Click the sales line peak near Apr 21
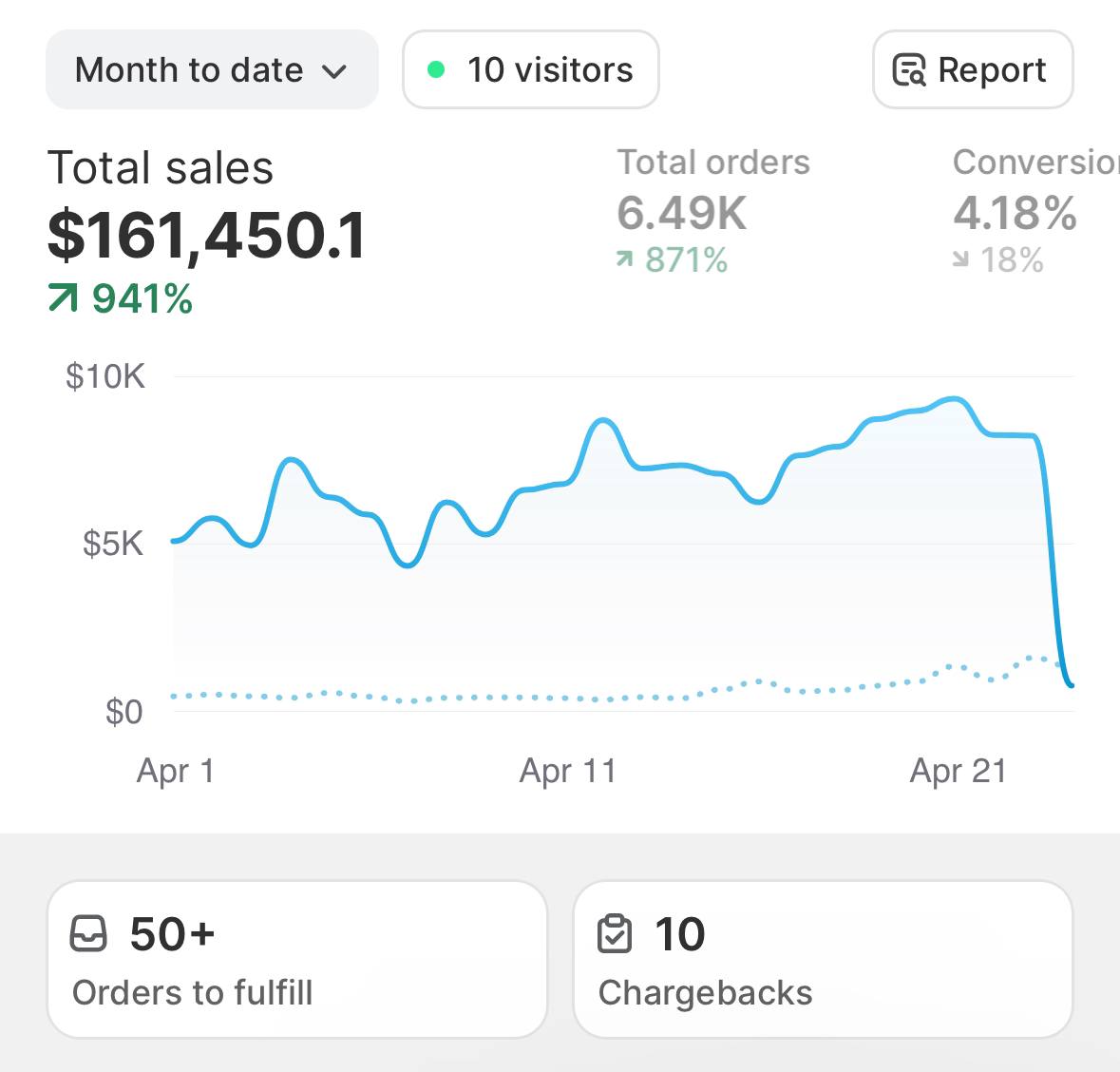Image resolution: width=1120 pixels, height=1072 pixels. (x=955, y=399)
